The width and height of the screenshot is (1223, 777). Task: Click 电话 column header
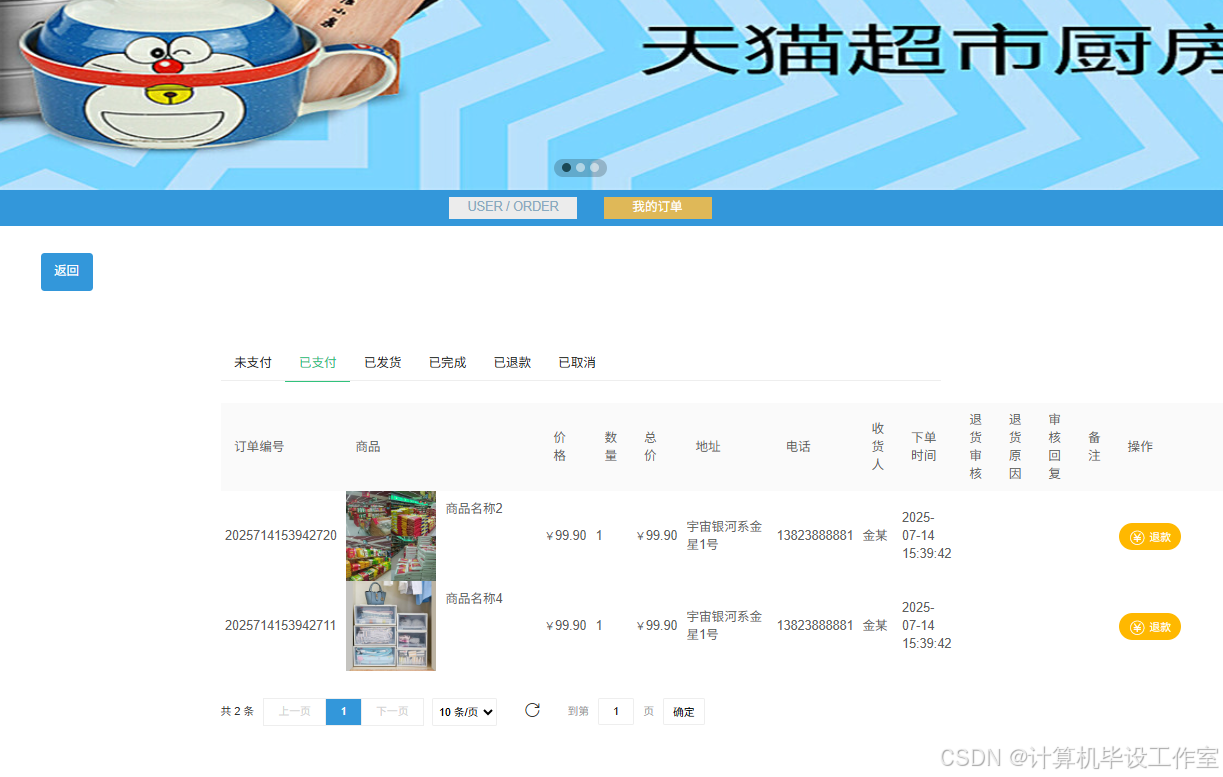[798, 447]
